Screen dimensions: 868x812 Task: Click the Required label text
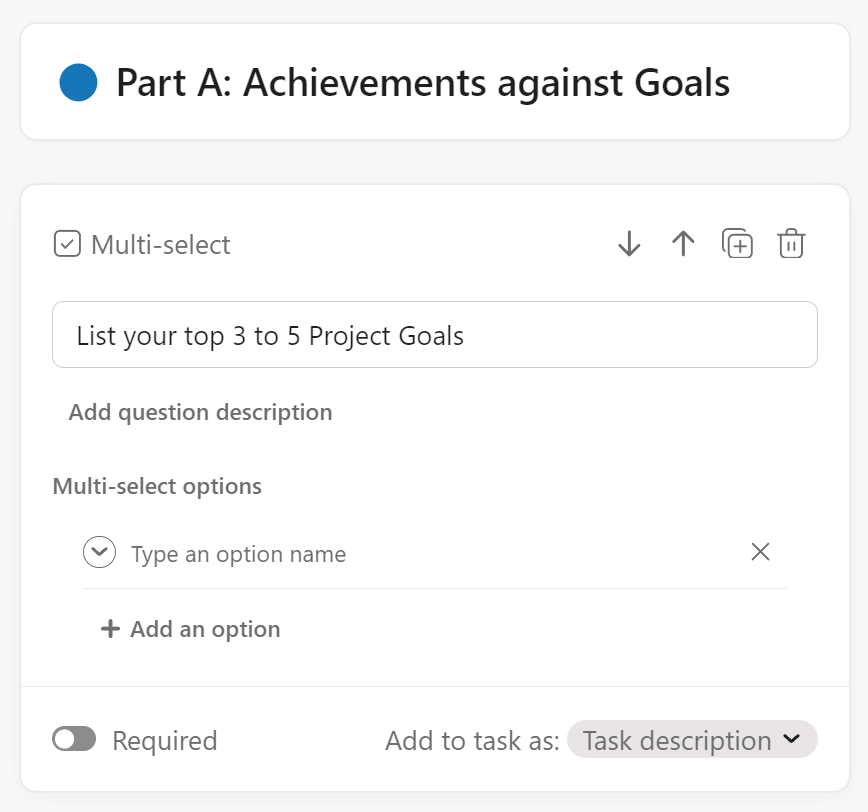point(164,741)
